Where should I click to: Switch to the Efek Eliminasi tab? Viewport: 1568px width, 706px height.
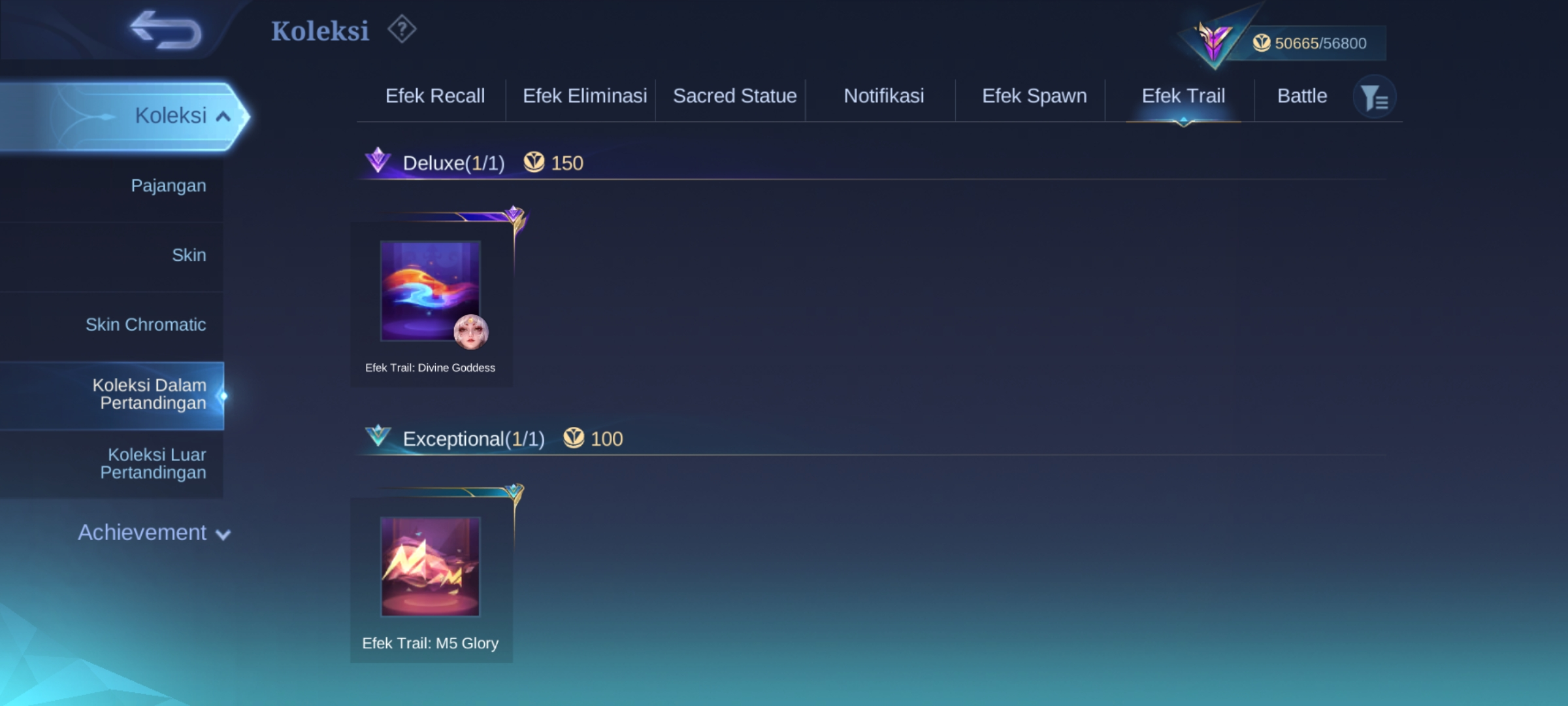[x=585, y=96]
